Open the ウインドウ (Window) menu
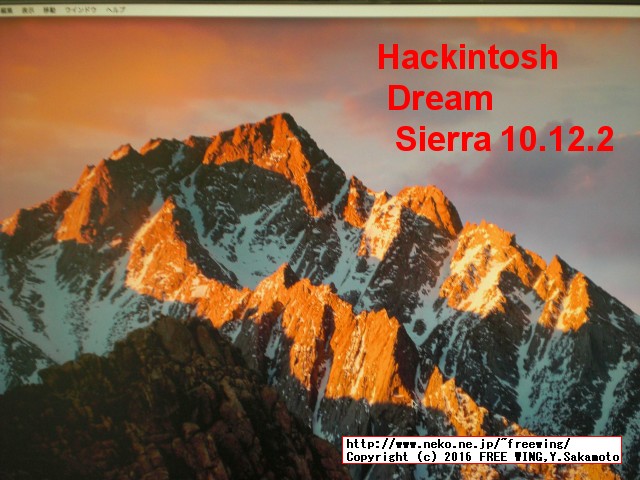 [x=81, y=10]
